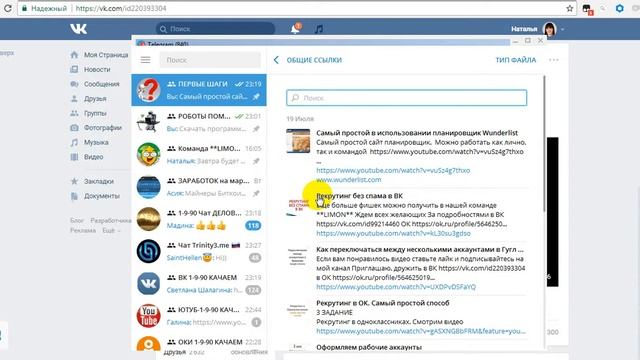Image resolution: width=640 pixels, height=360 pixels.
Task: Click the Блог footer link
Action: click(77, 220)
